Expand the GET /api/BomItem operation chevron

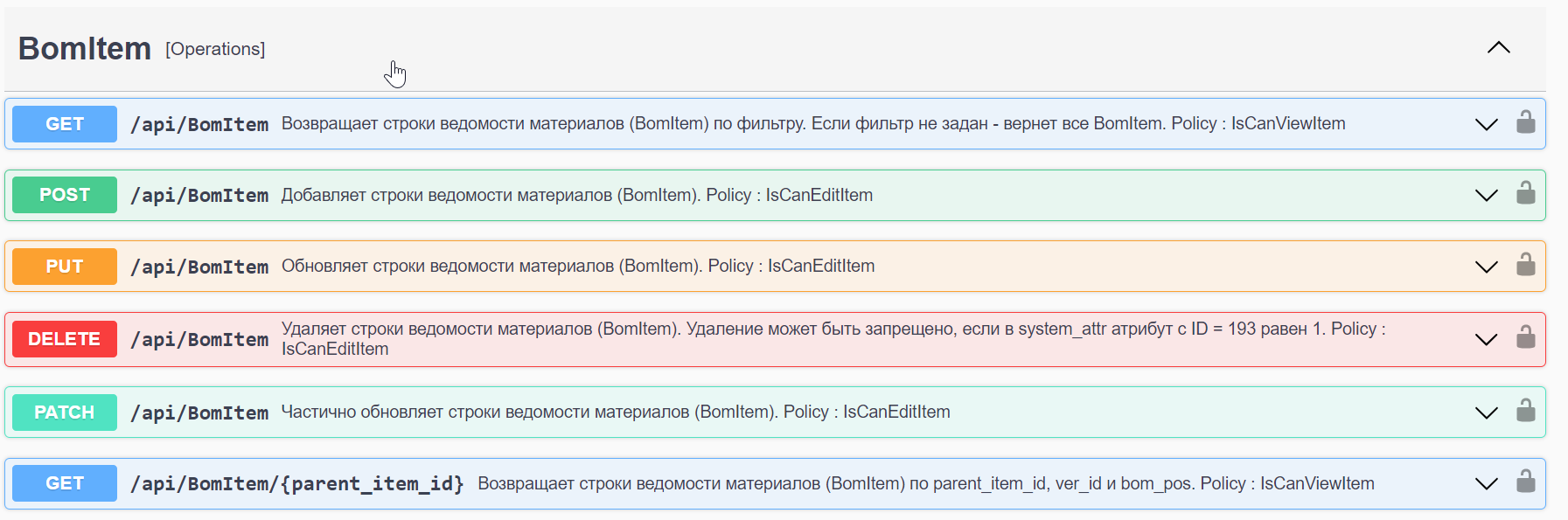(1486, 124)
